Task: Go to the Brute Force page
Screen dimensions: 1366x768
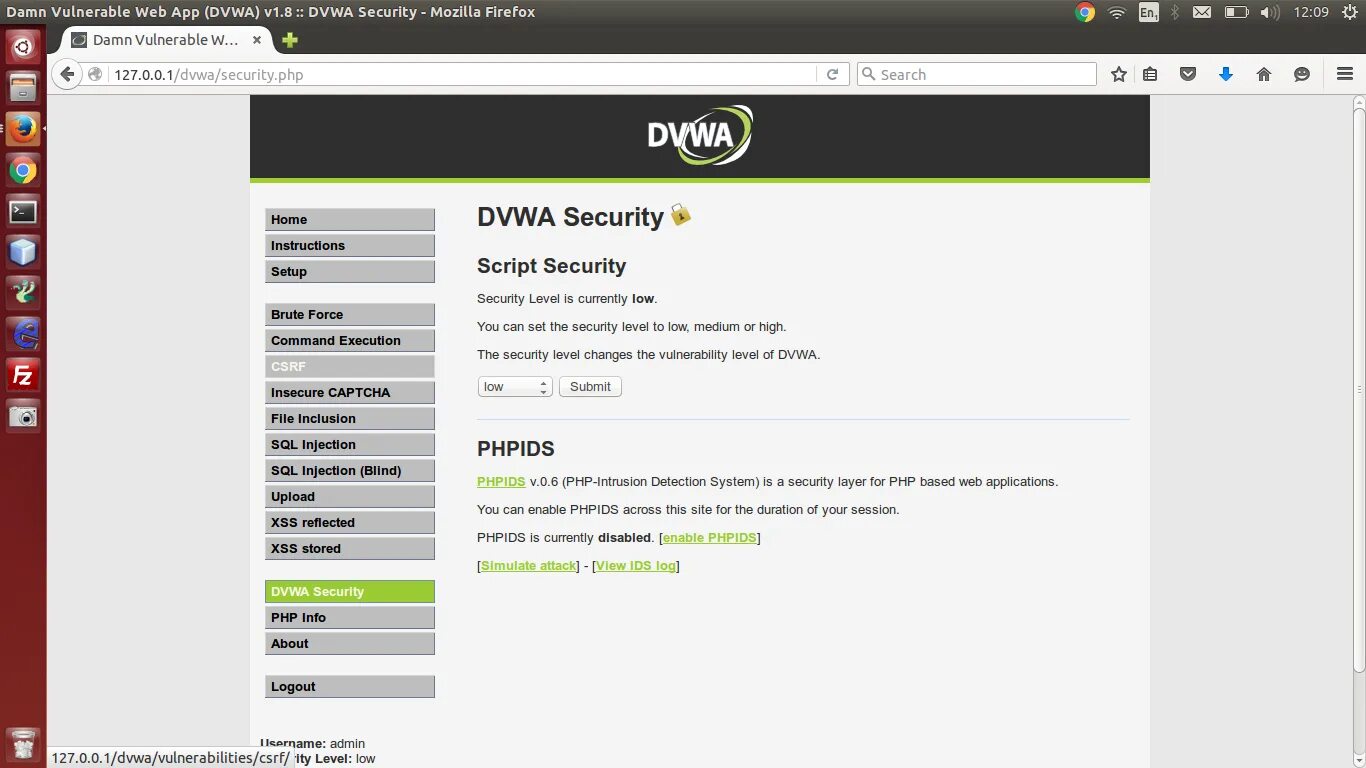Action: point(350,315)
